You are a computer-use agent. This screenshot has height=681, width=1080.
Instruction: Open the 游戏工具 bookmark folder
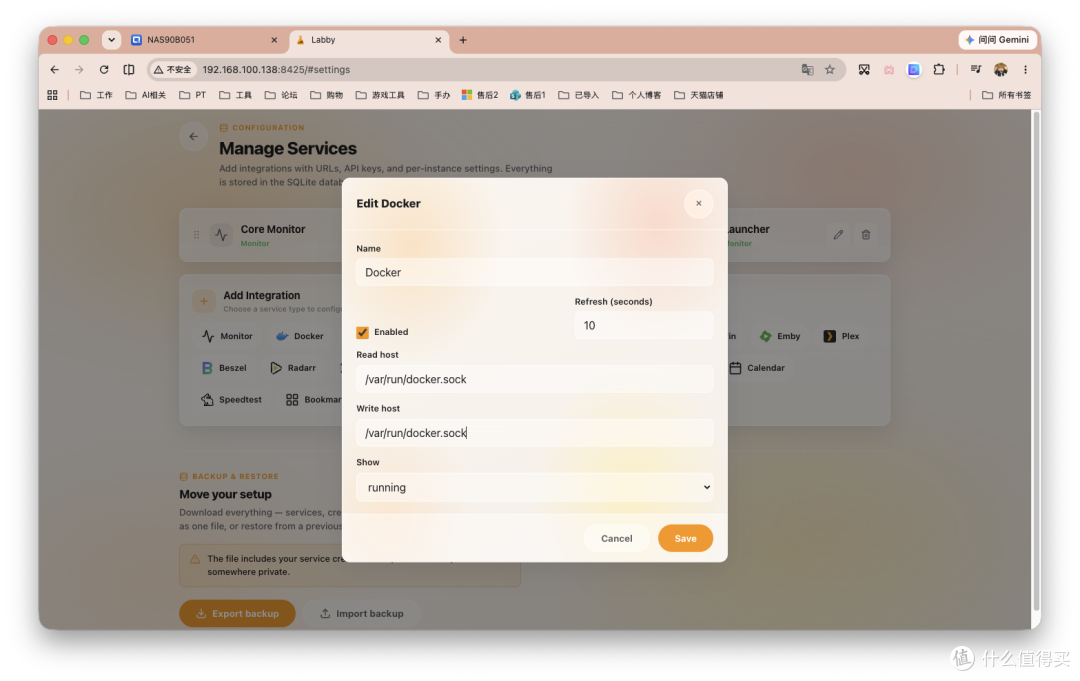380,95
